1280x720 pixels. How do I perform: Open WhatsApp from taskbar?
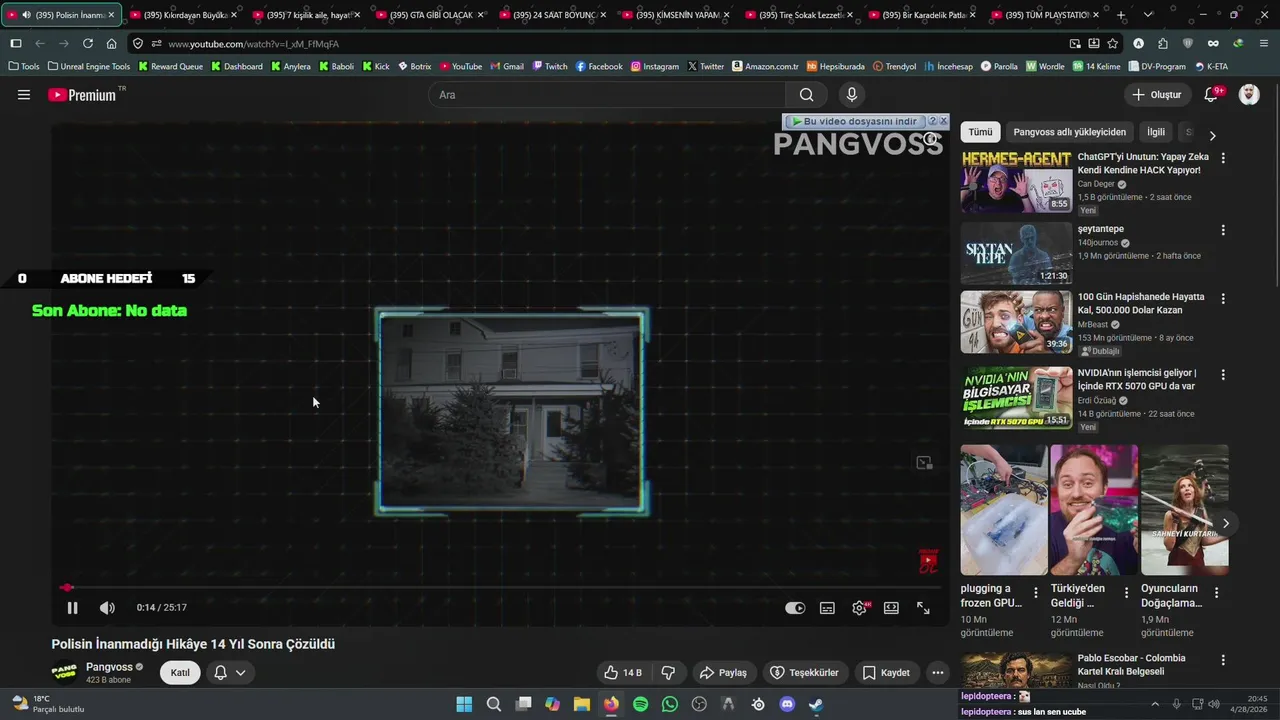point(670,704)
